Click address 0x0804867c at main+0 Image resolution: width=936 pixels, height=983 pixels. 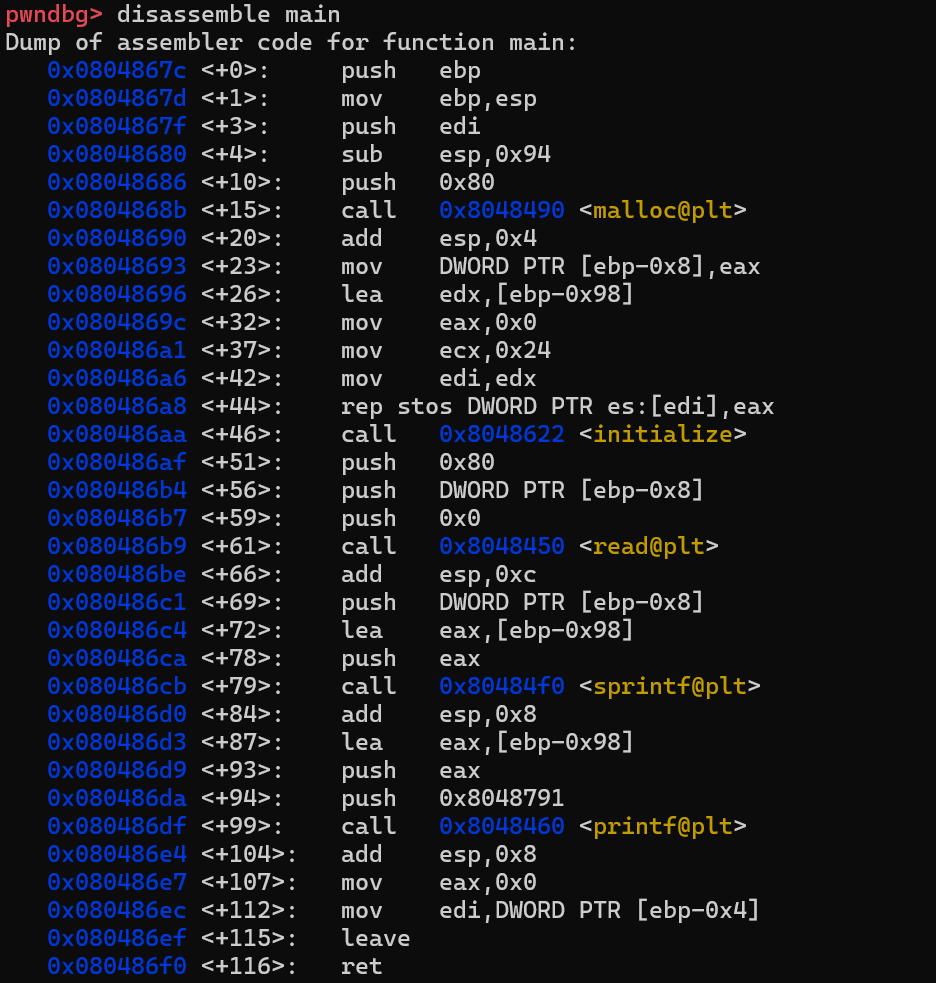(116, 70)
